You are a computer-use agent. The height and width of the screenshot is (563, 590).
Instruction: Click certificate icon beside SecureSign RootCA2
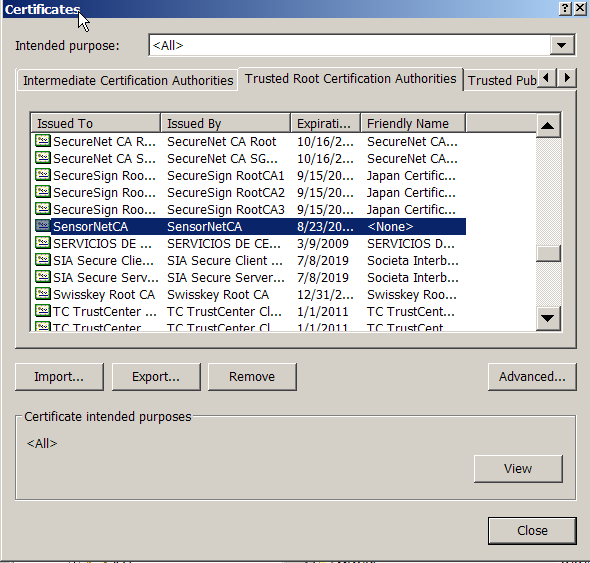43,192
